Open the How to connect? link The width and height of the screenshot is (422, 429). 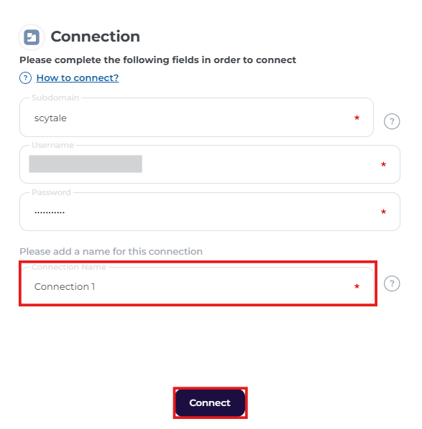pos(77,78)
